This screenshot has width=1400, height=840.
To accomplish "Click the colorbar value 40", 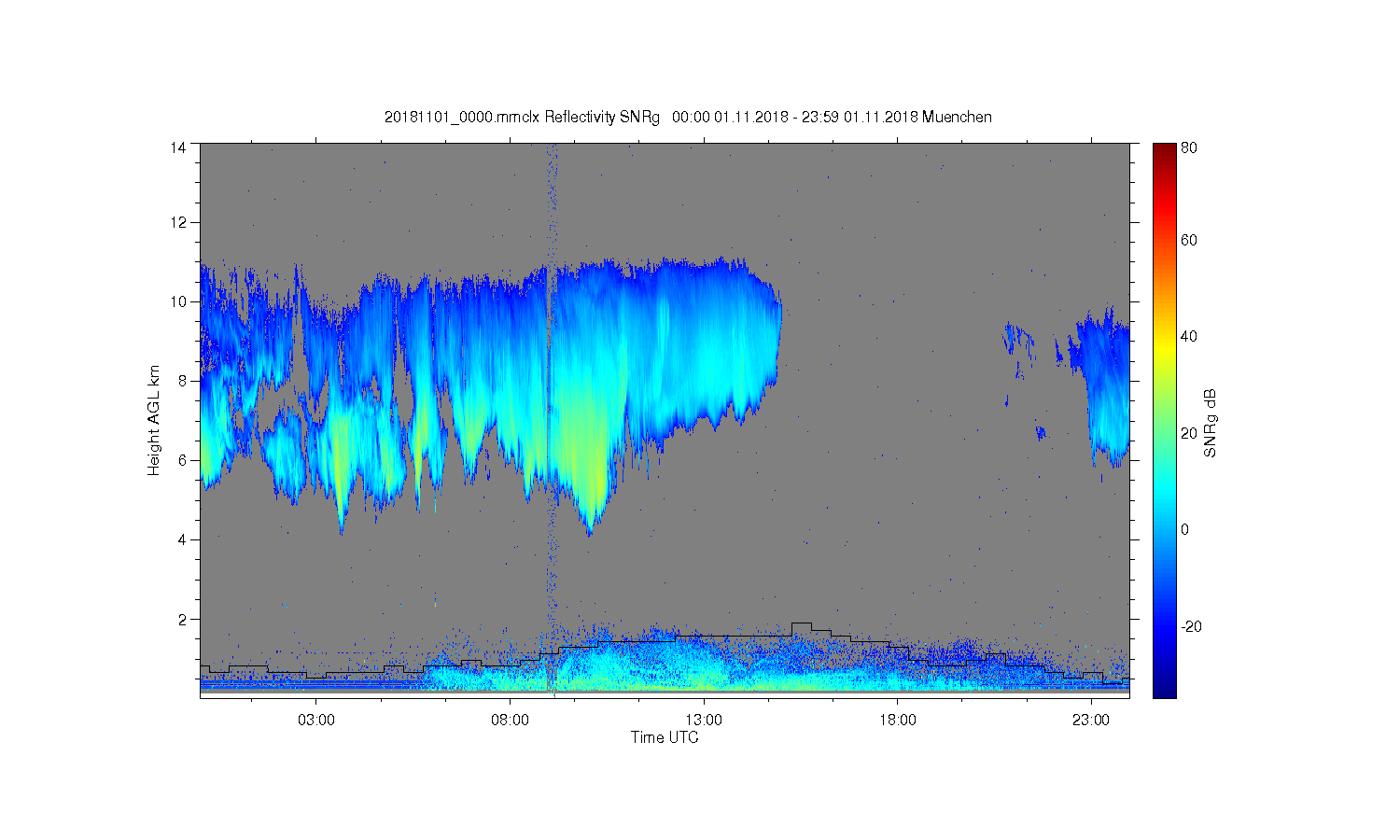I will click(x=1189, y=336).
